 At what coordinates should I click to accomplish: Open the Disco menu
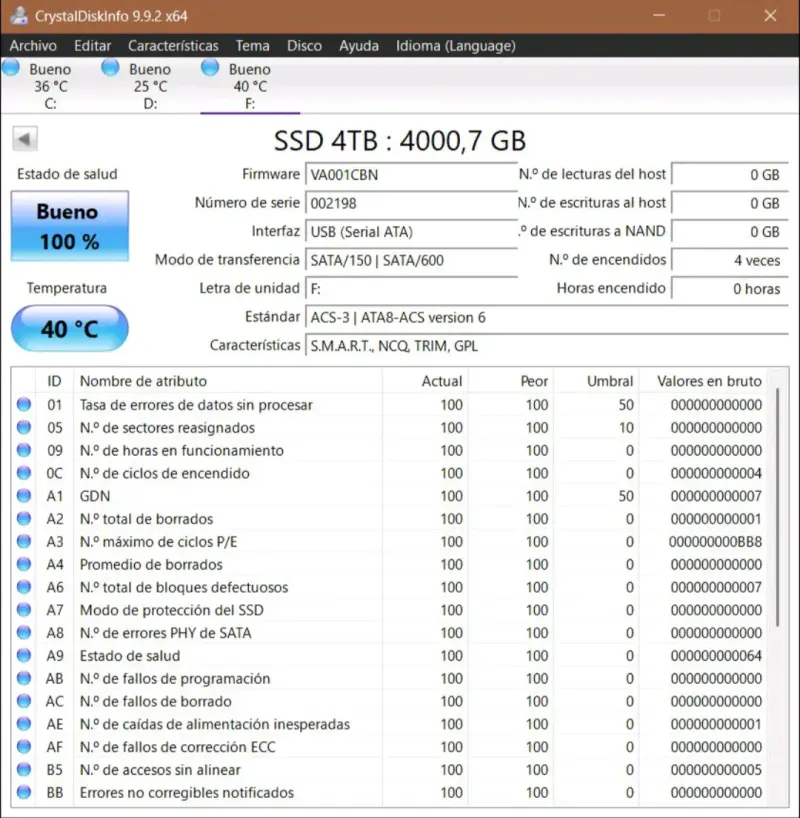point(304,46)
